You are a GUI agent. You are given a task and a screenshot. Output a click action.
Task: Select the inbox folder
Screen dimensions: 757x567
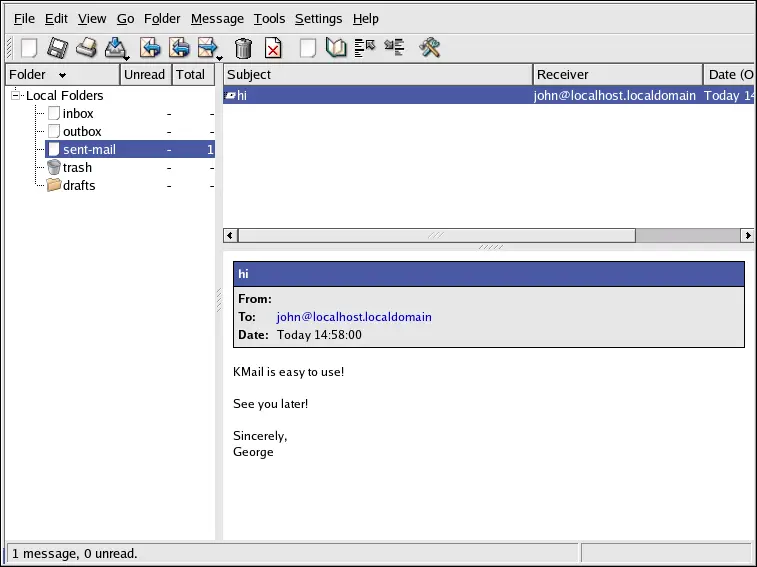78,114
